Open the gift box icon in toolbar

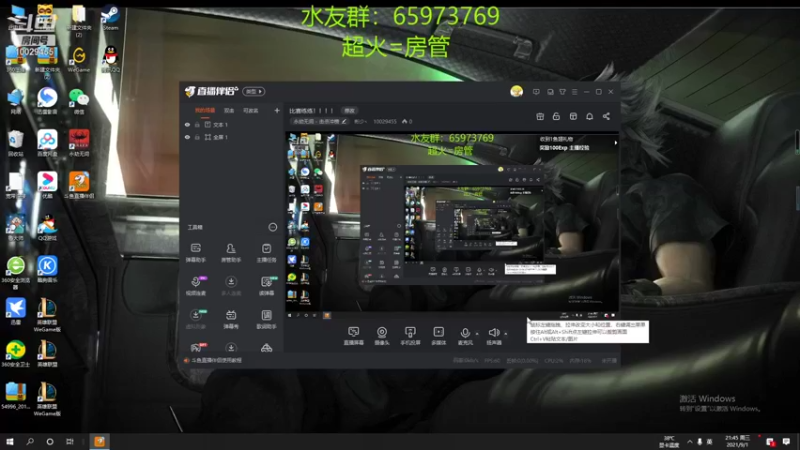pyautogui.click(x=540, y=116)
